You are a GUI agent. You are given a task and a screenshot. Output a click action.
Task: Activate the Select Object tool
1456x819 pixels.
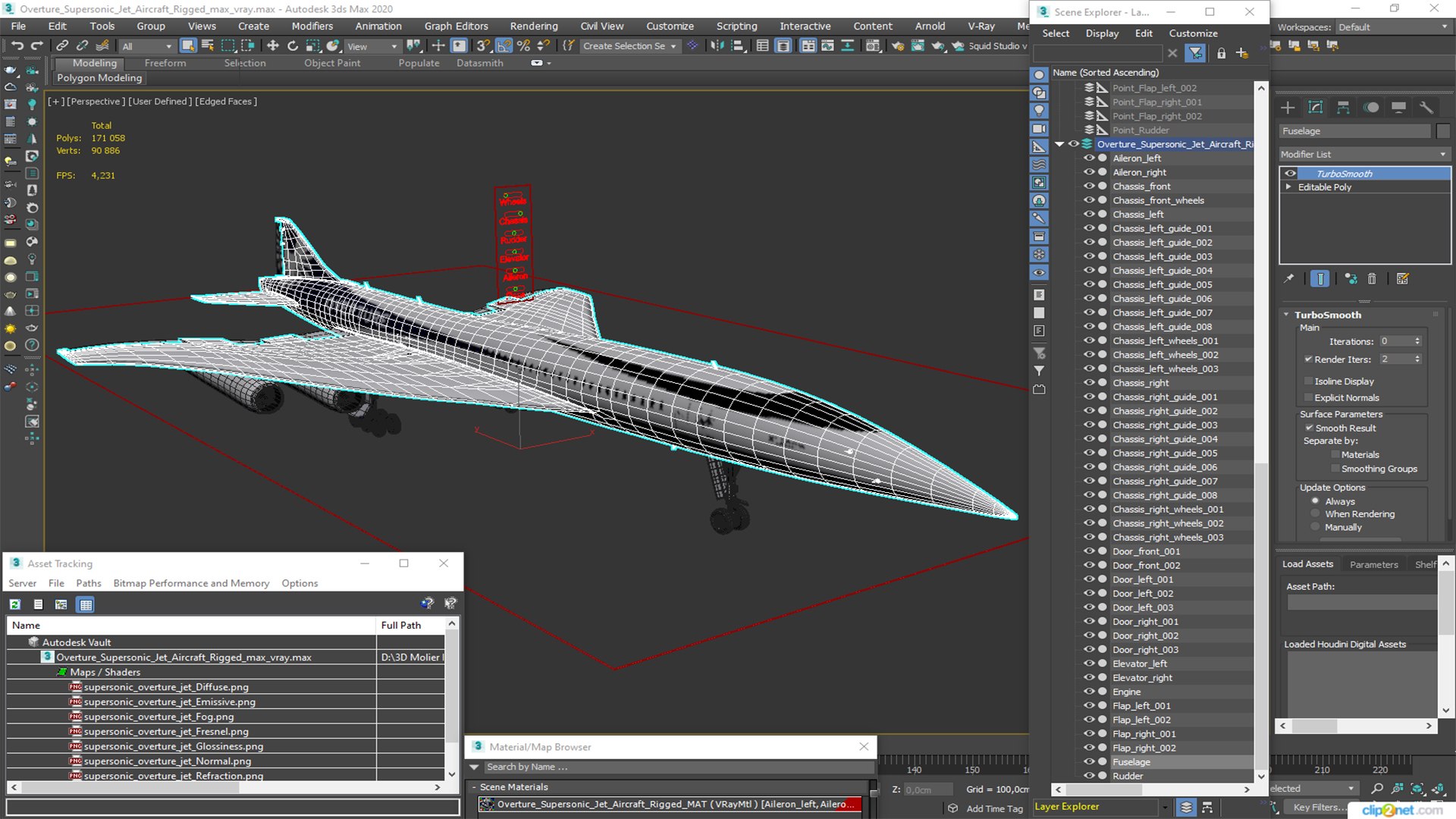(187, 46)
